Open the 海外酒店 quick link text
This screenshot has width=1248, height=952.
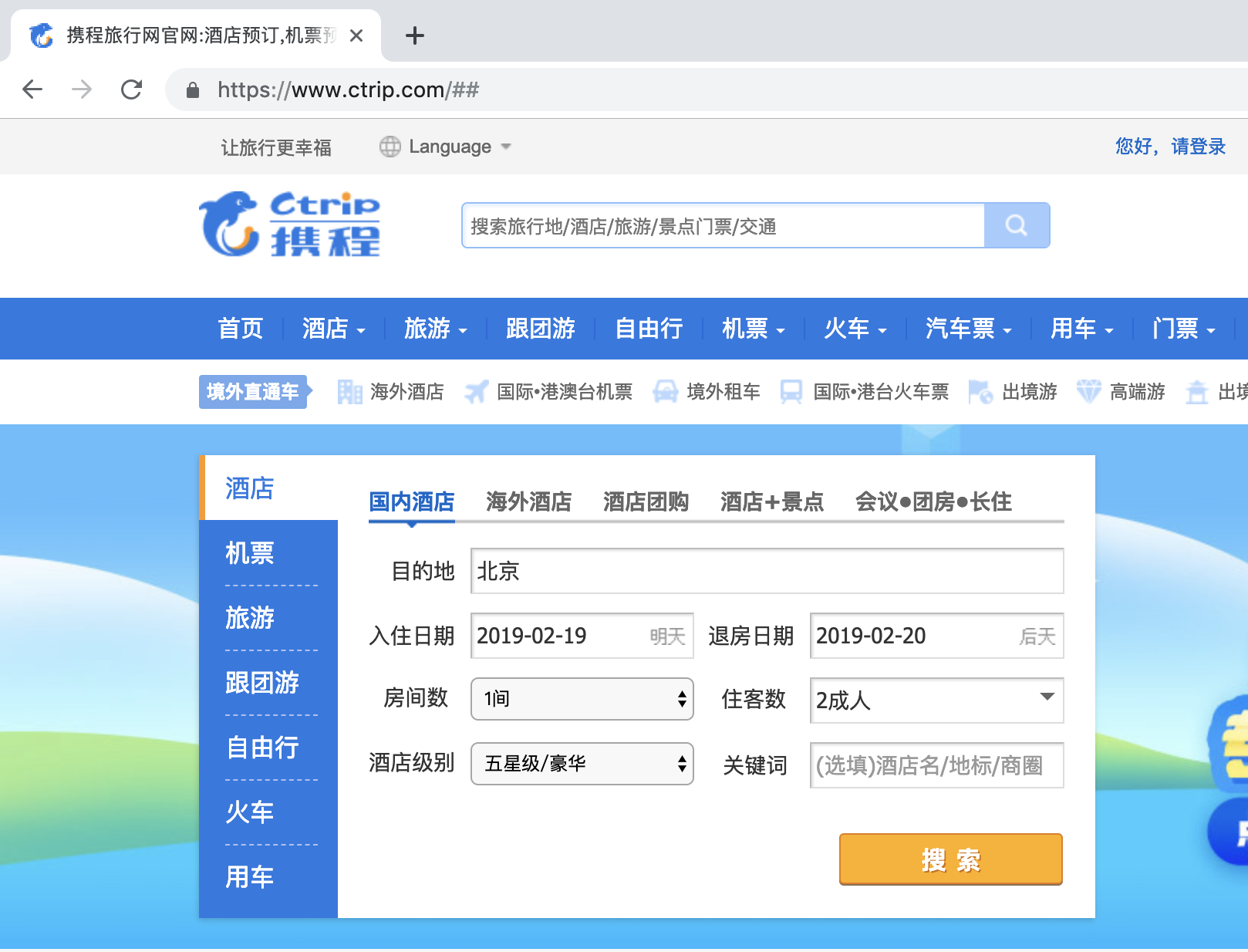407,392
